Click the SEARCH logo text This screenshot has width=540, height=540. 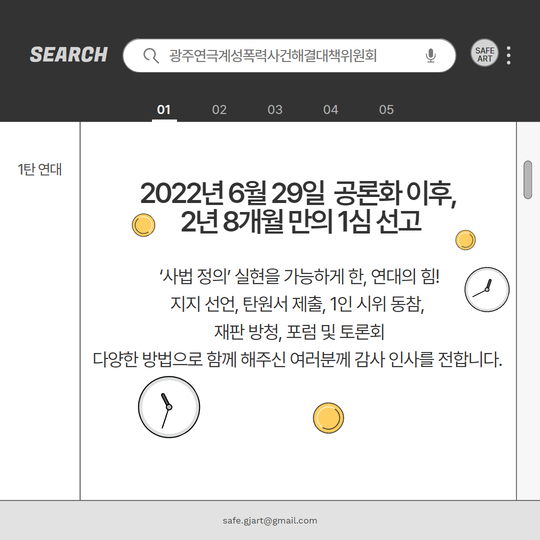pyautogui.click(x=69, y=55)
